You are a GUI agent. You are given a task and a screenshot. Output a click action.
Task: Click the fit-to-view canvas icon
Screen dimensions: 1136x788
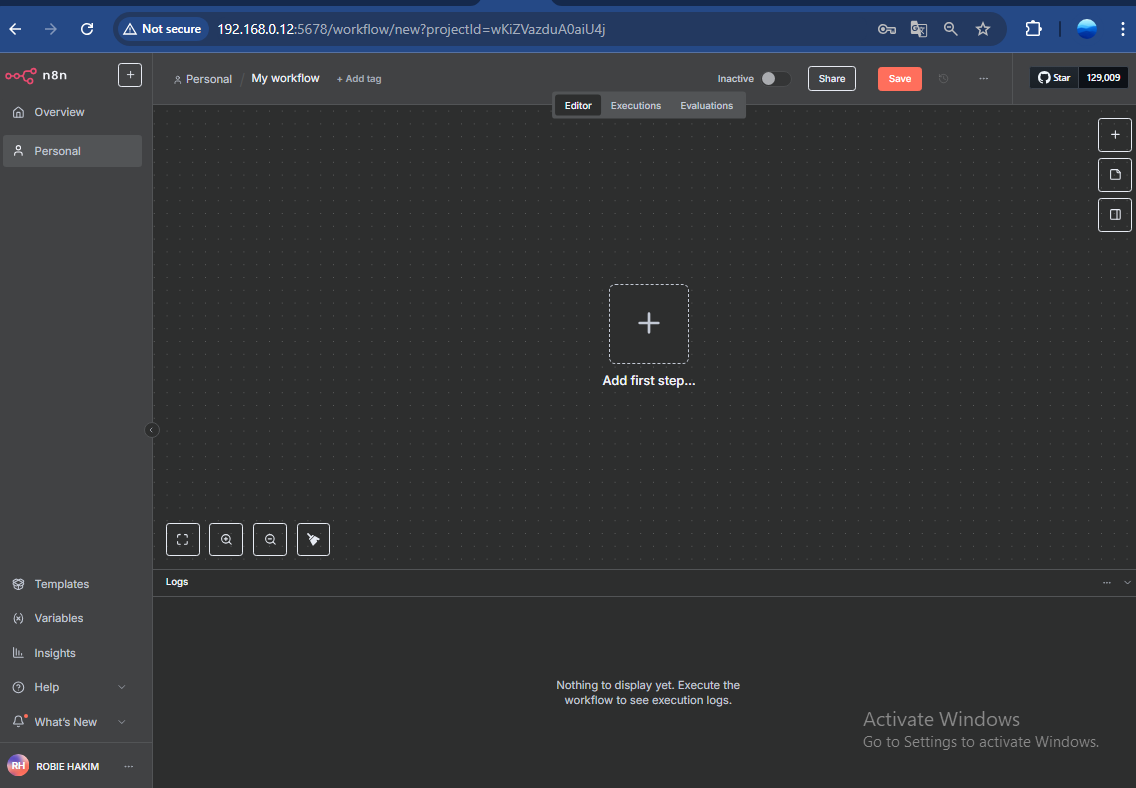click(183, 540)
